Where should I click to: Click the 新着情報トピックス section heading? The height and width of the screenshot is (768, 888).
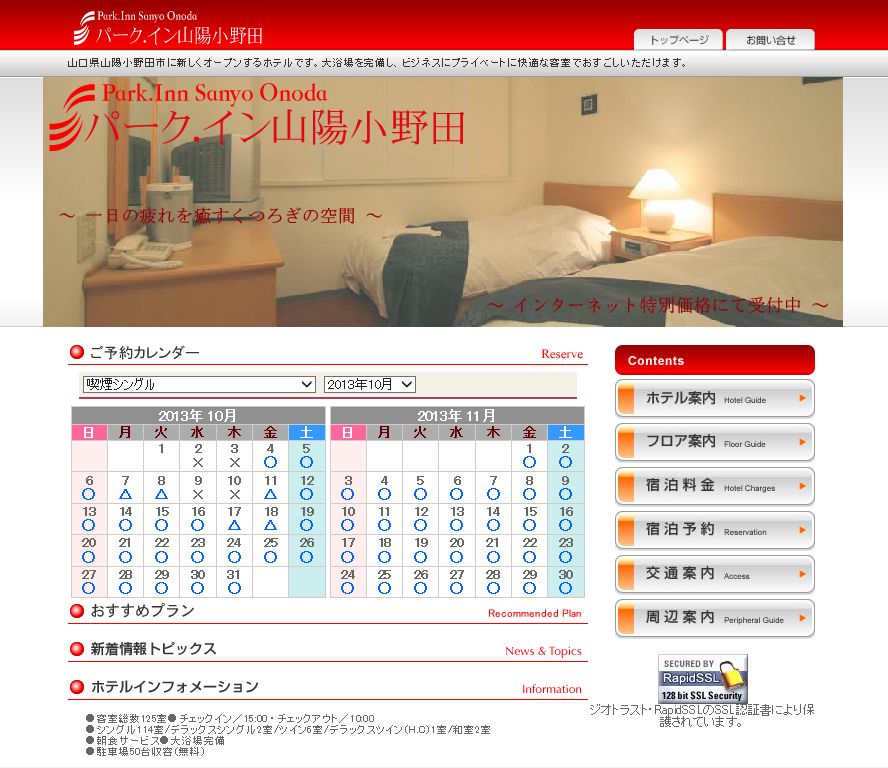pyautogui.click(x=153, y=648)
